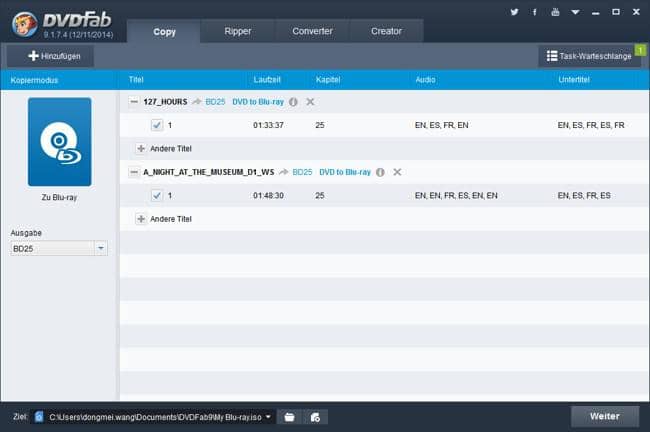
Task: Click the DVDFab mascot logo
Action: [24, 24]
